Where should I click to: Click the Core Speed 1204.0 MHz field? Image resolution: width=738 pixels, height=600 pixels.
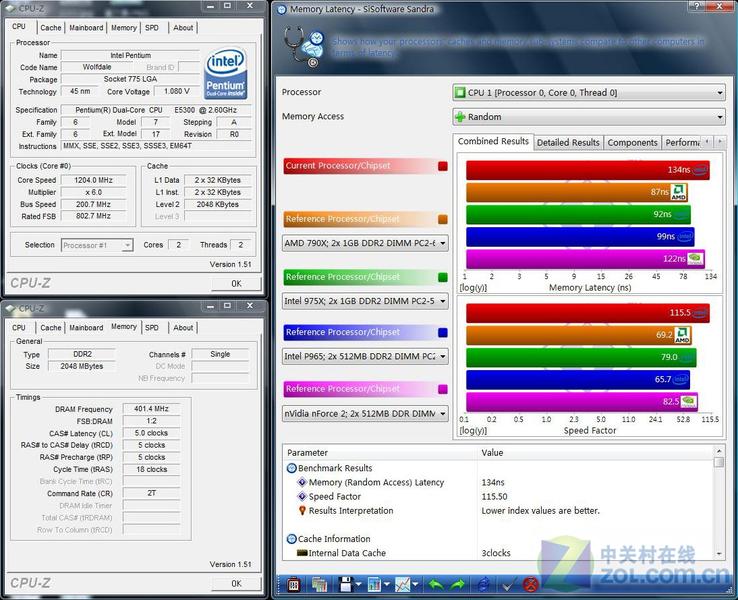pyautogui.click(x=93, y=180)
